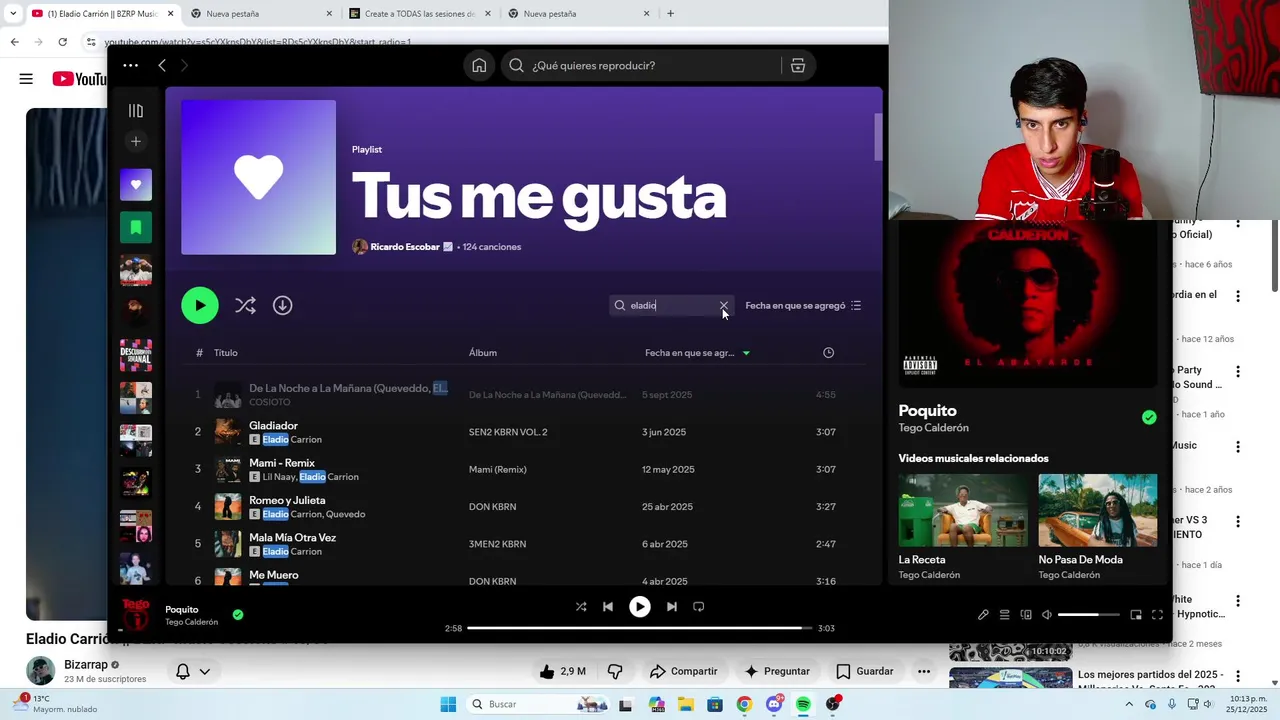
Task: Open the Spotify three-dots main menu
Action: click(130, 65)
